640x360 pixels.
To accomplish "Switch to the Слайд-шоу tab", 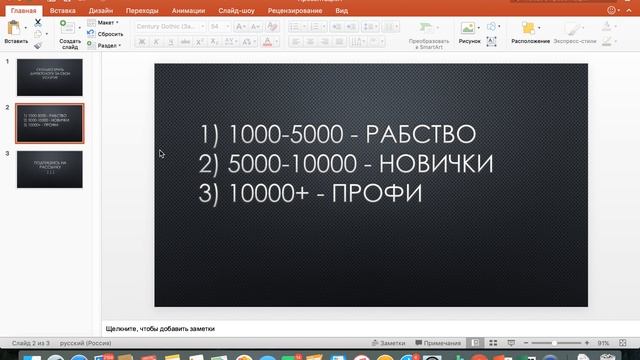I will point(236,11).
